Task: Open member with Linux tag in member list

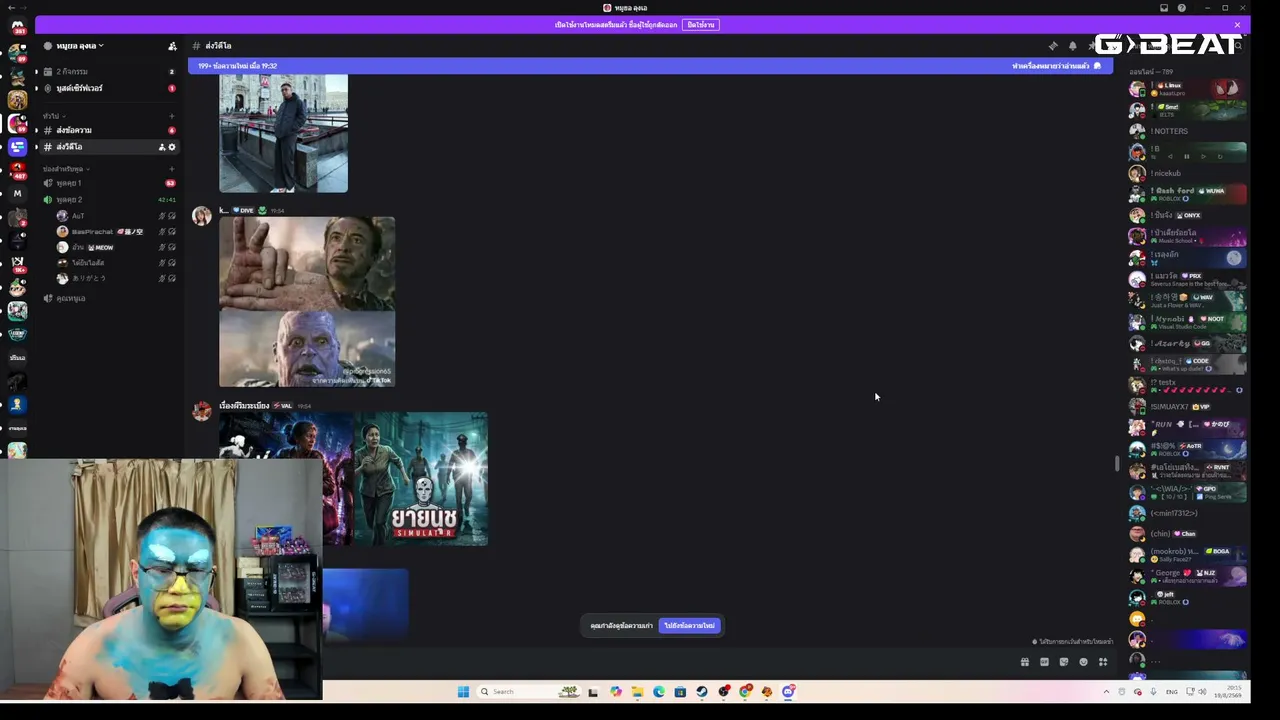Action: [x=1188, y=89]
